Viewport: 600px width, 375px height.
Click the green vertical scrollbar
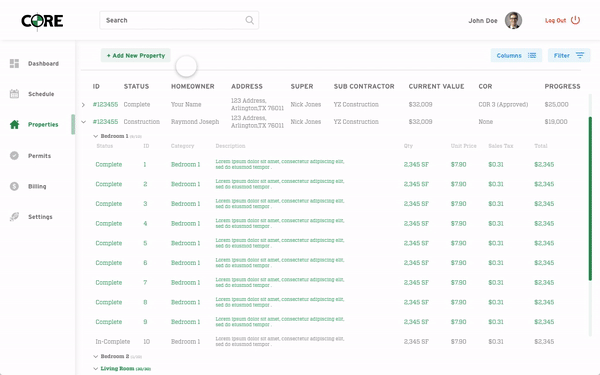(x=590, y=199)
